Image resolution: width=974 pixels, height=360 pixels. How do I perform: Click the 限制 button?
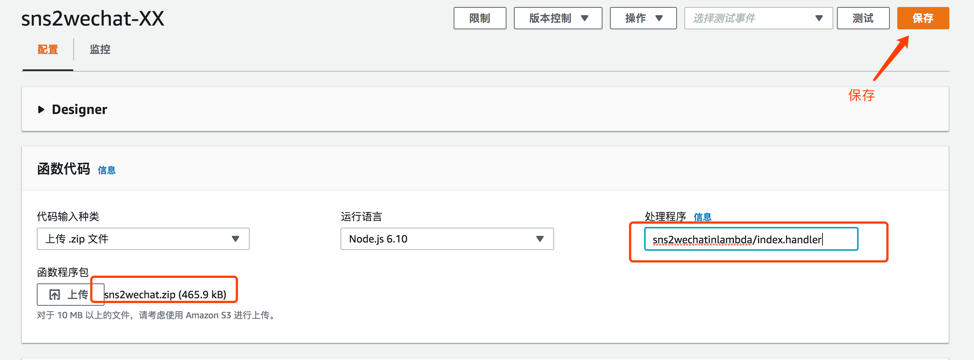[x=480, y=18]
